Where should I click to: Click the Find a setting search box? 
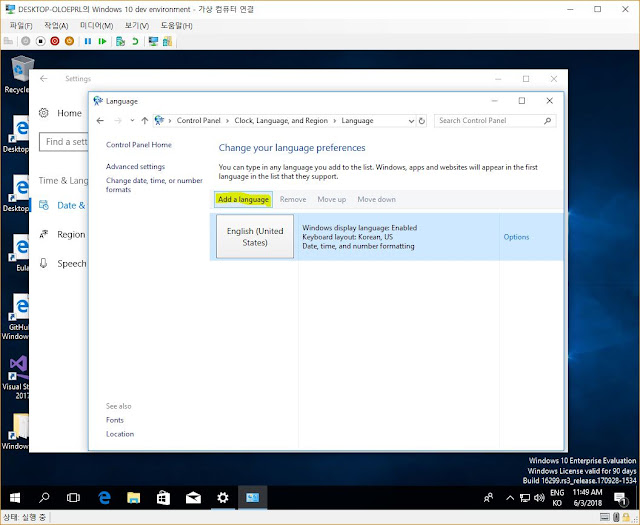[64, 142]
